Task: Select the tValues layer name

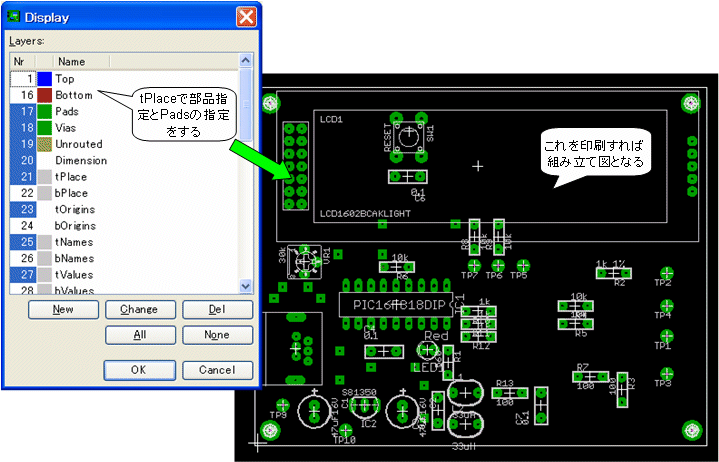Action: [74, 275]
